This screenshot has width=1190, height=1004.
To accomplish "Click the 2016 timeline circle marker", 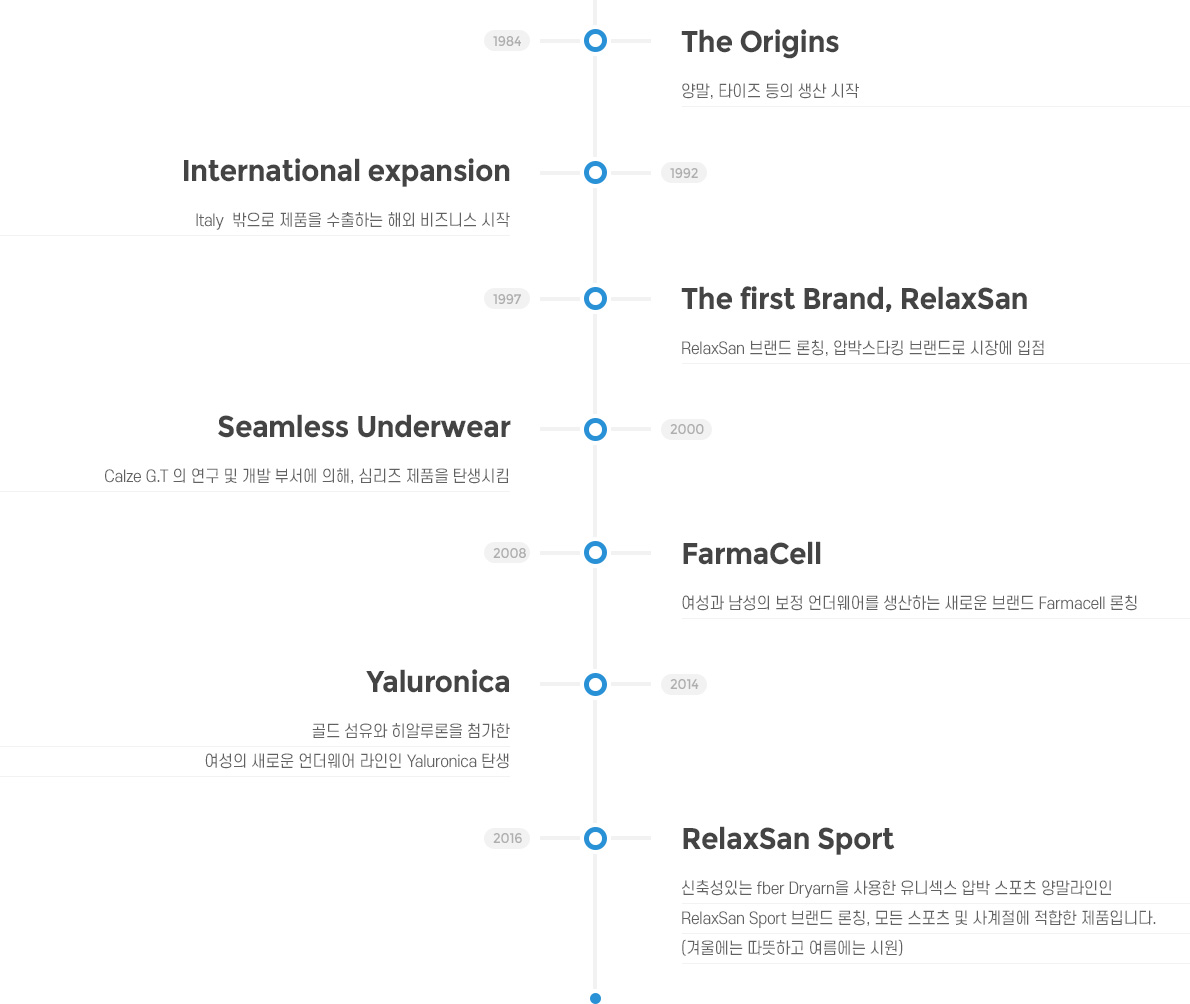I will (x=595, y=839).
